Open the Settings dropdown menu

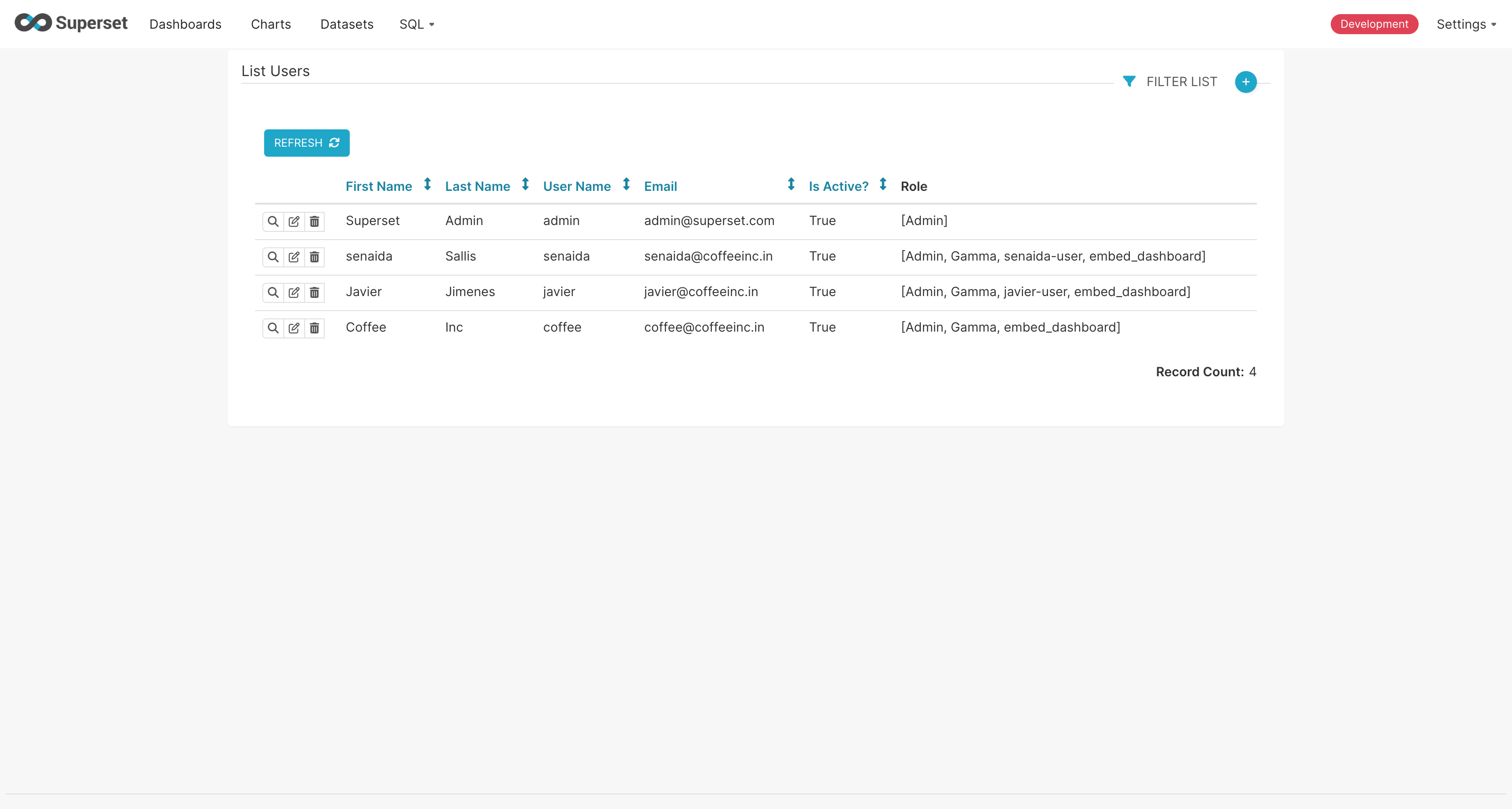(x=1466, y=24)
